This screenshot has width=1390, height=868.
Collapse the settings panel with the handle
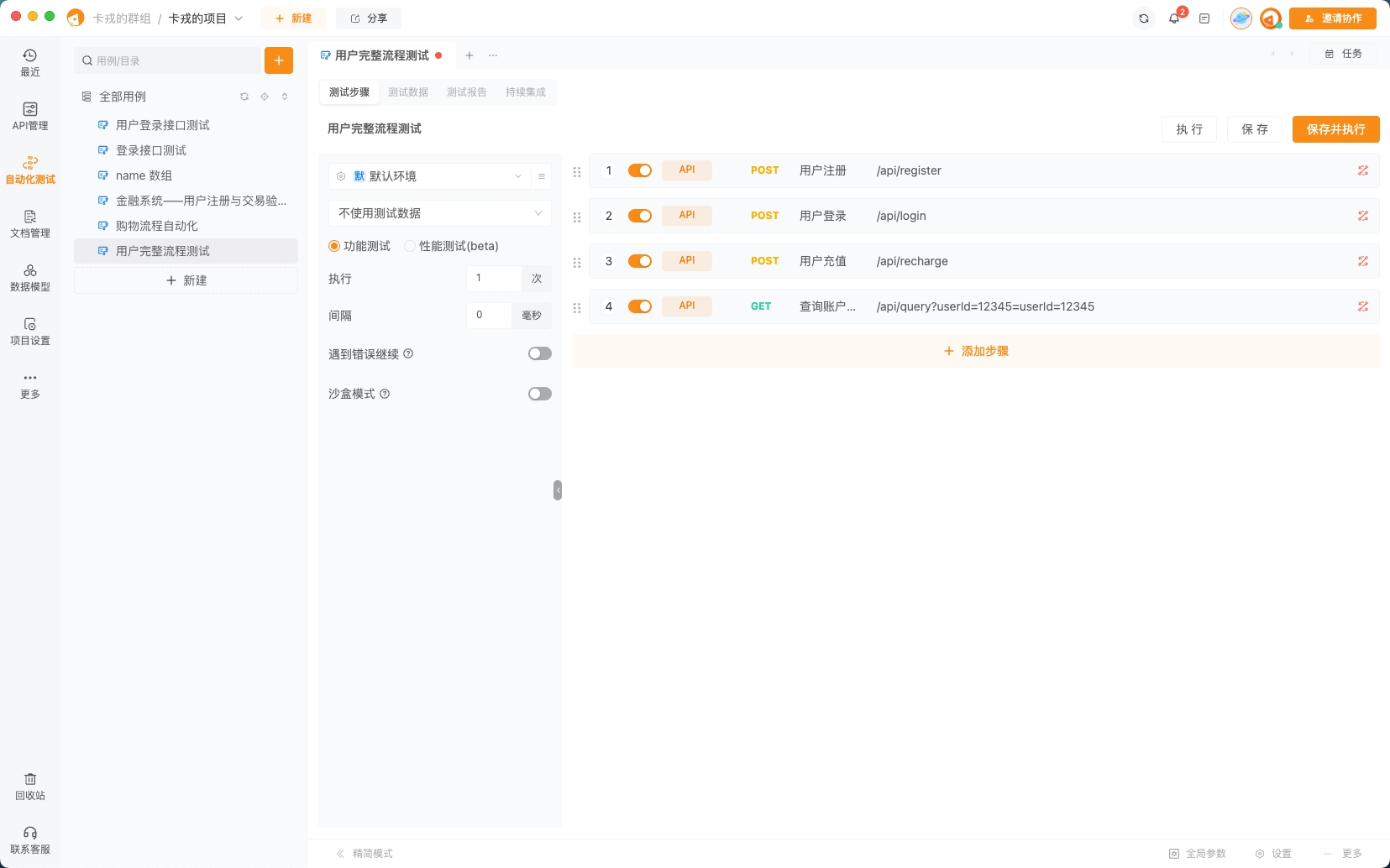click(x=558, y=490)
